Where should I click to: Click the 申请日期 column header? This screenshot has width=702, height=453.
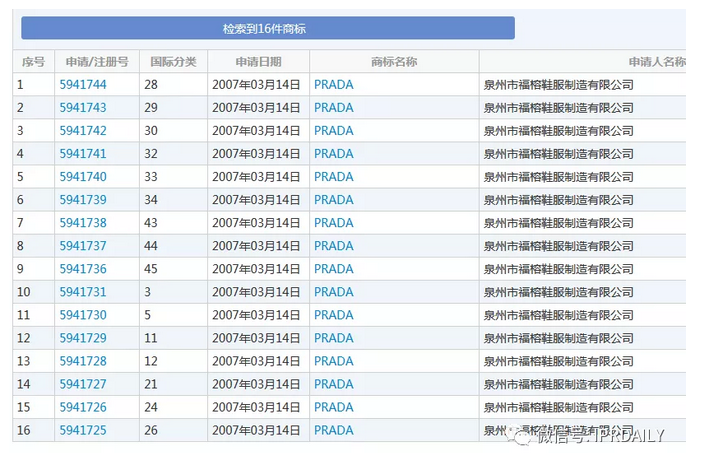258,62
